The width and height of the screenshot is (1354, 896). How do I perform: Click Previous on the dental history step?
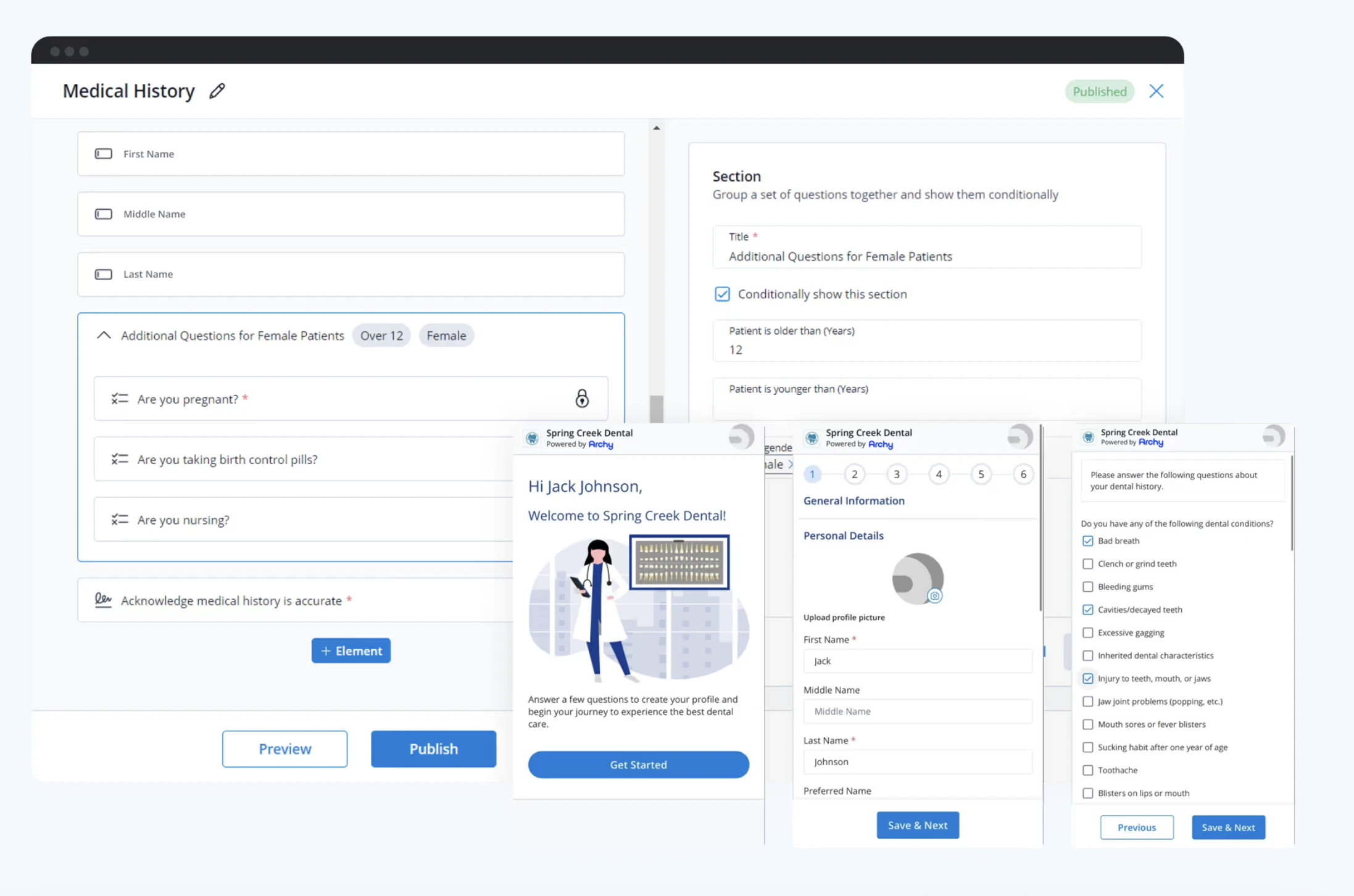[1136, 827]
